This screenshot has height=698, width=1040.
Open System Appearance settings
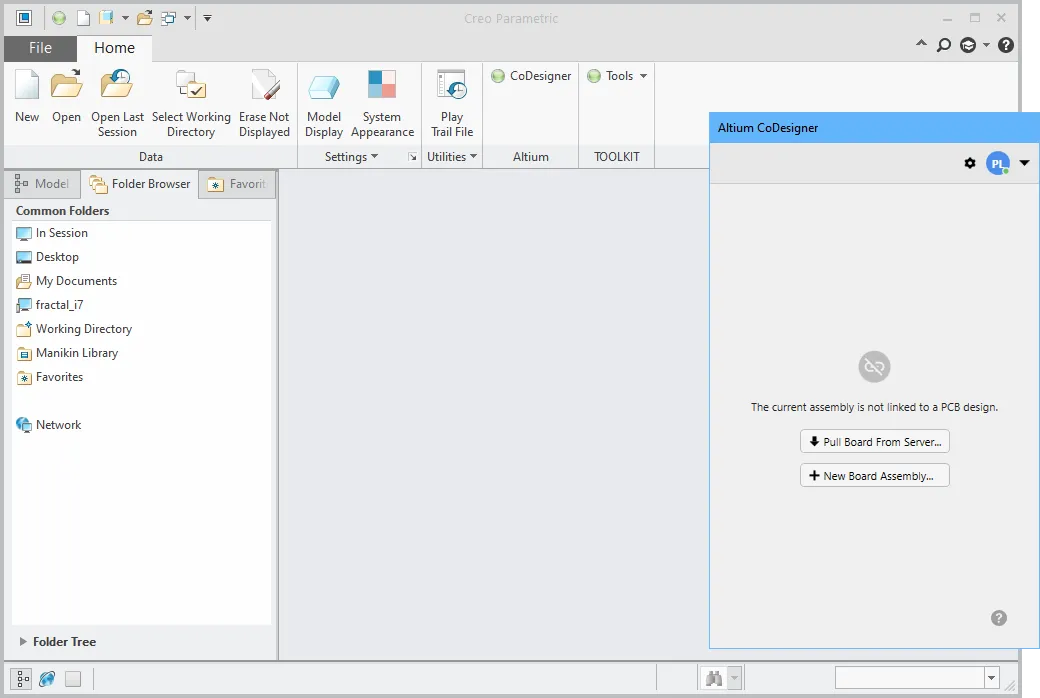point(383,104)
